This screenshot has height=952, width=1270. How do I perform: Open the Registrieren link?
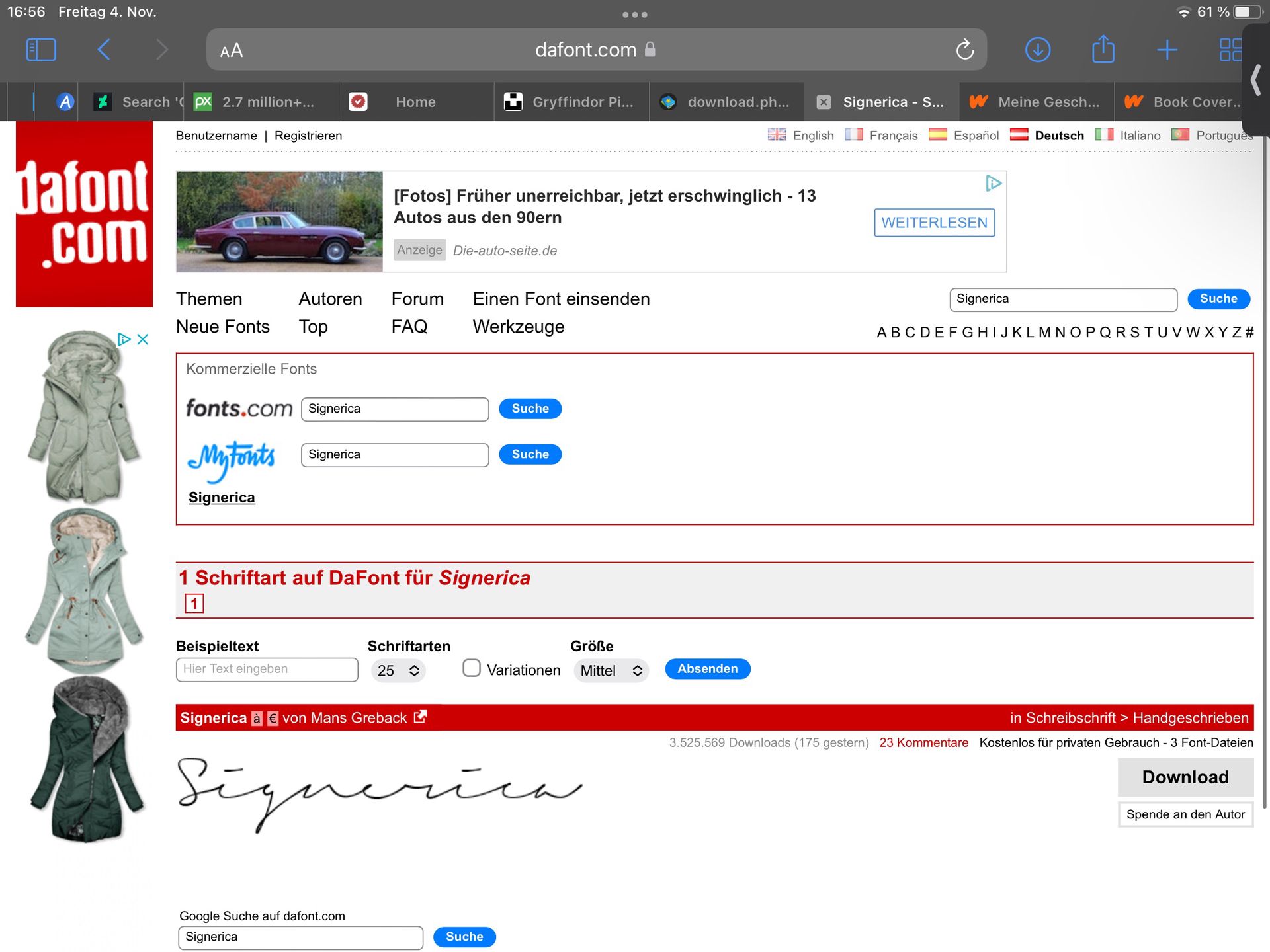tap(308, 136)
